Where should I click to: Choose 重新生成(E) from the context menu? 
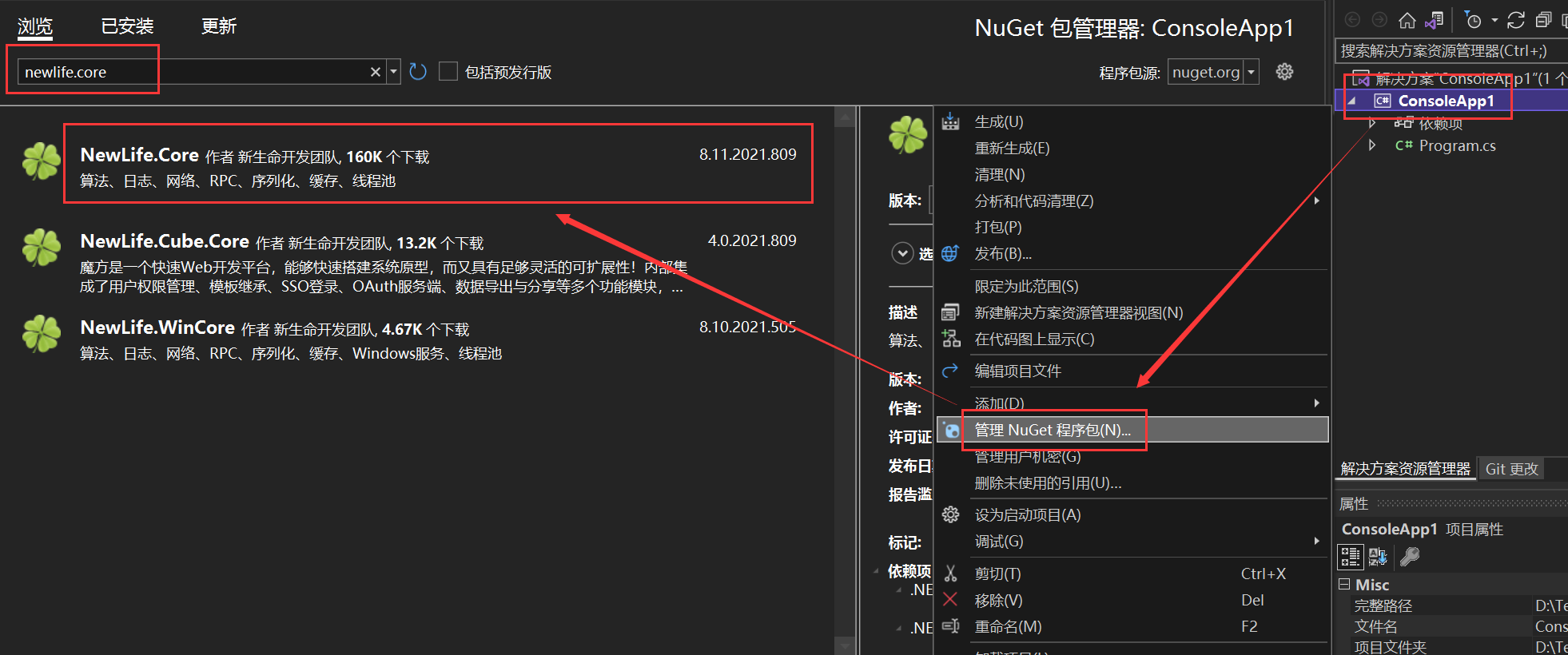tap(1132, 148)
